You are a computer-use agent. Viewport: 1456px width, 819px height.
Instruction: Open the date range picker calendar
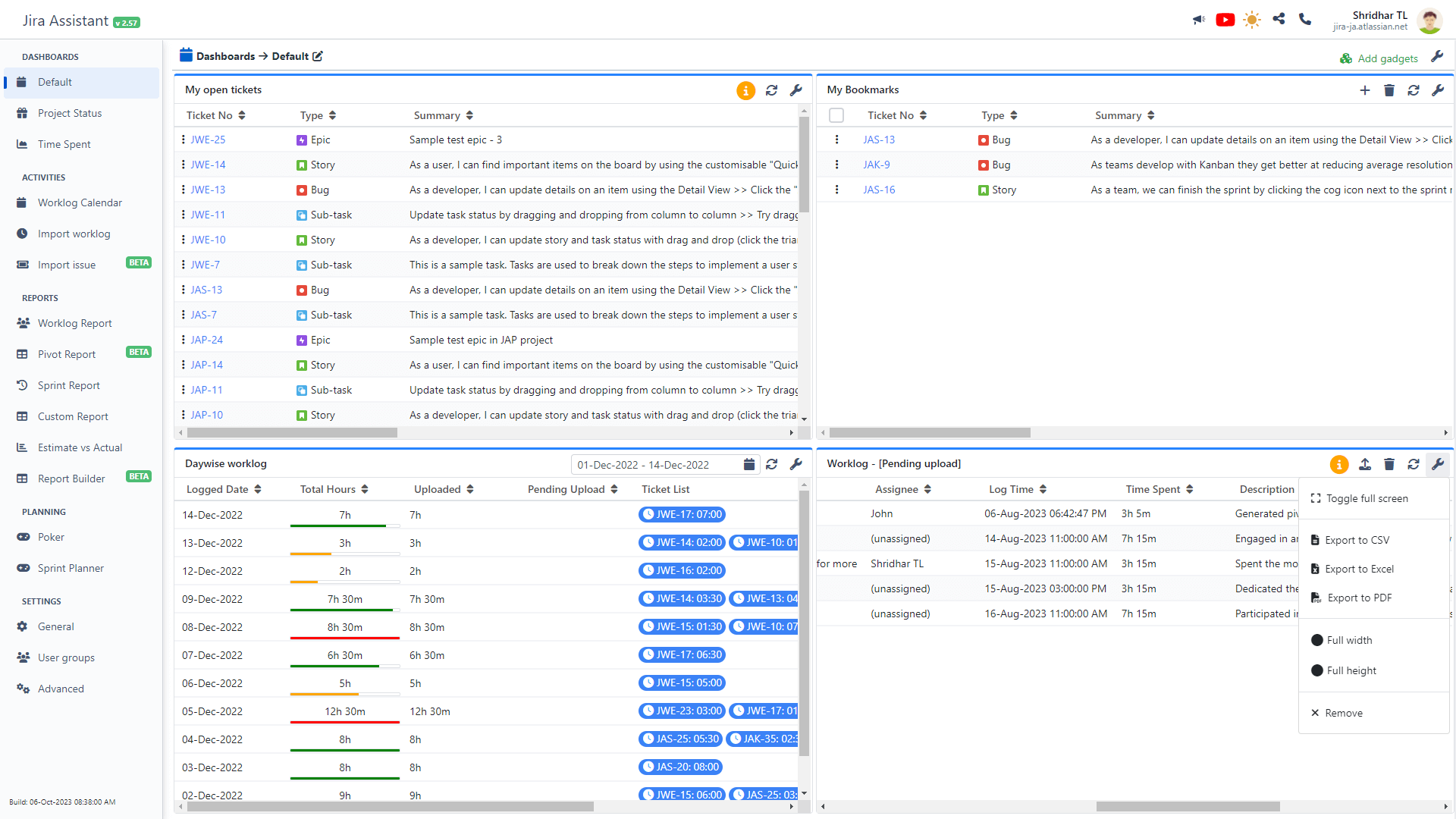pyautogui.click(x=749, y=464)
